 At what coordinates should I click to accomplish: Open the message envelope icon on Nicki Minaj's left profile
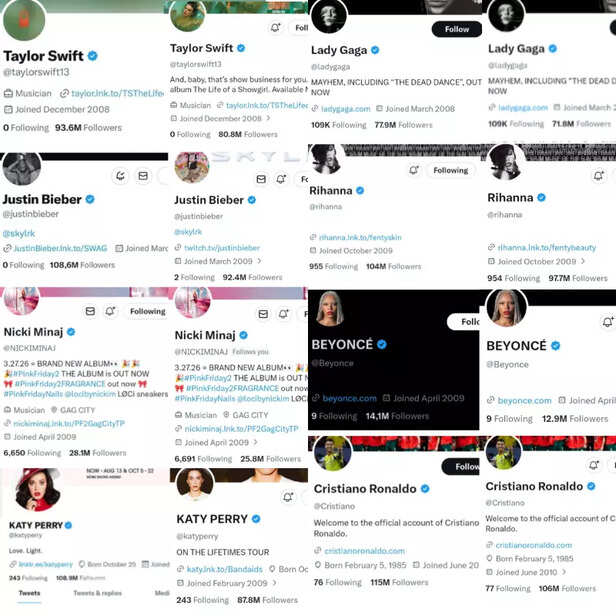click(90, 311)
